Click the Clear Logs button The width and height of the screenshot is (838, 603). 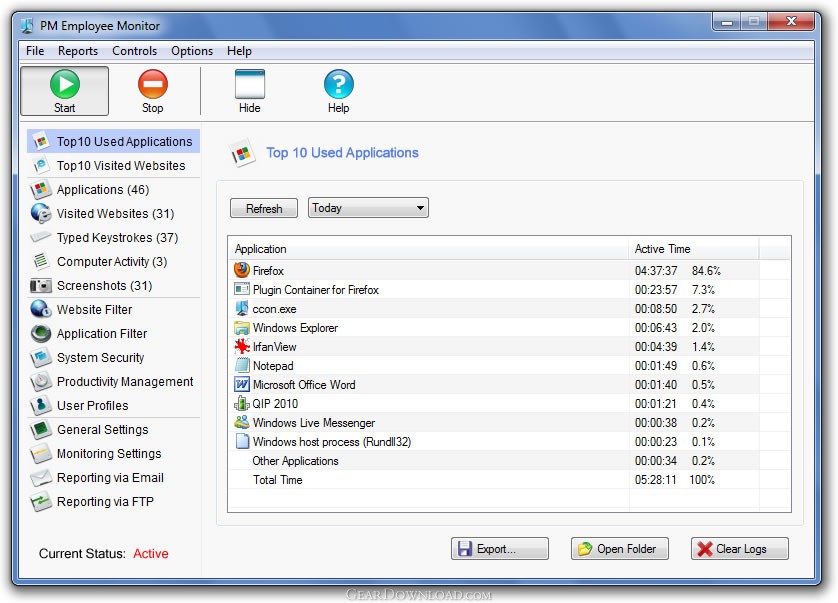740,548
